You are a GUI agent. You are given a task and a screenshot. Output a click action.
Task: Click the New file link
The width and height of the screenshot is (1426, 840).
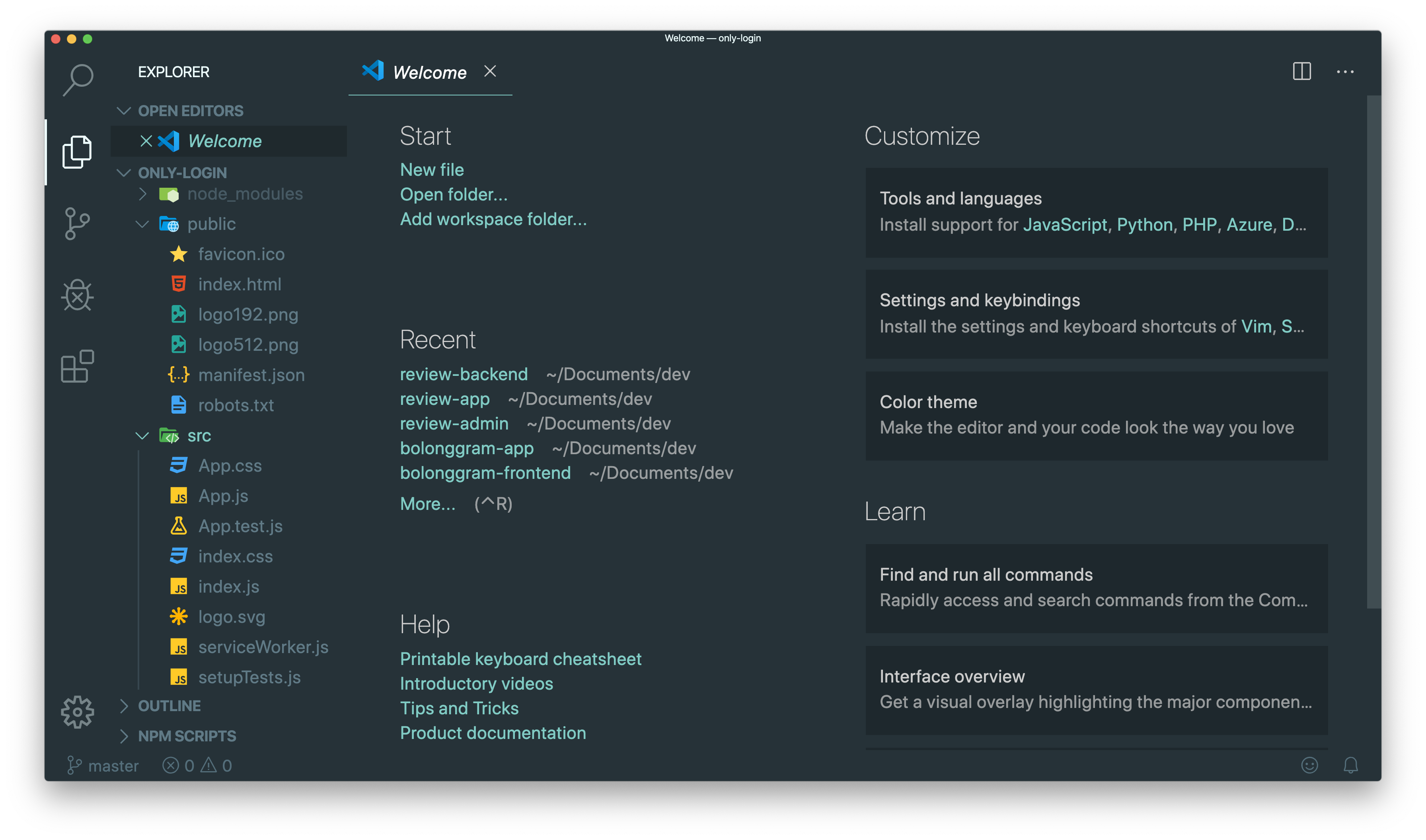point(431,170)
